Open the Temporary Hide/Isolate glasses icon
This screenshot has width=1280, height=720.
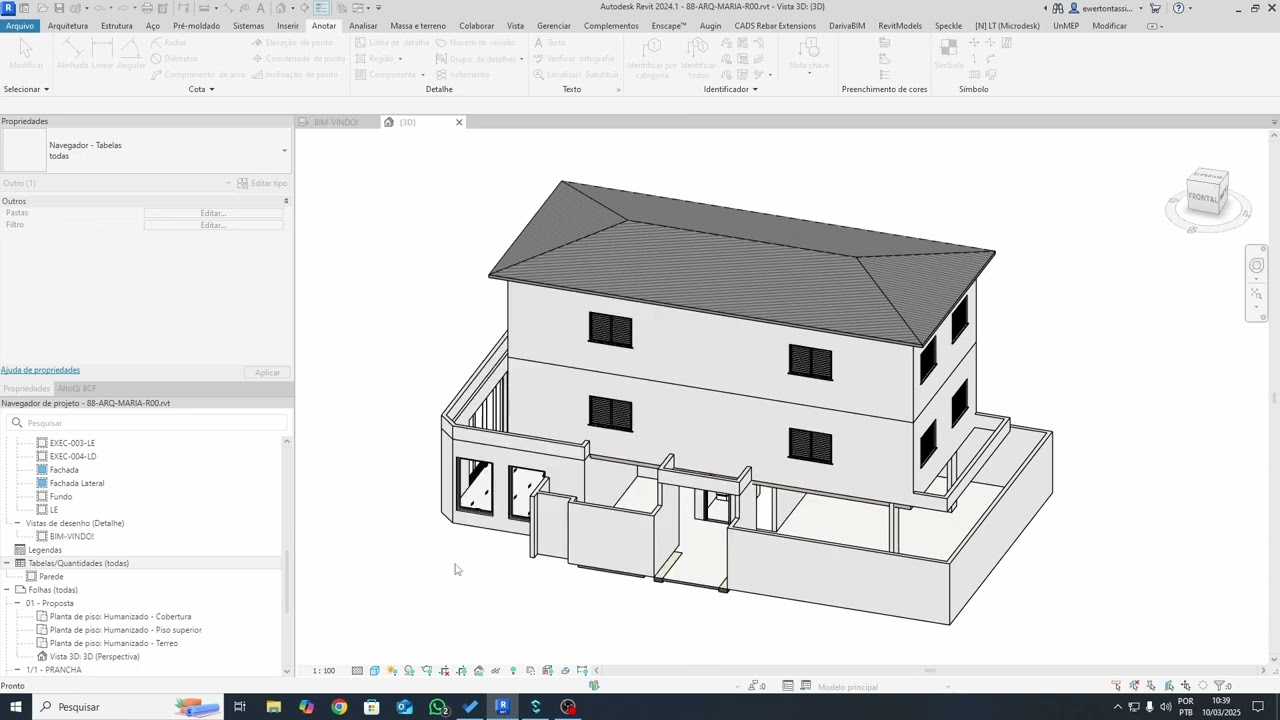pos(495,671)
